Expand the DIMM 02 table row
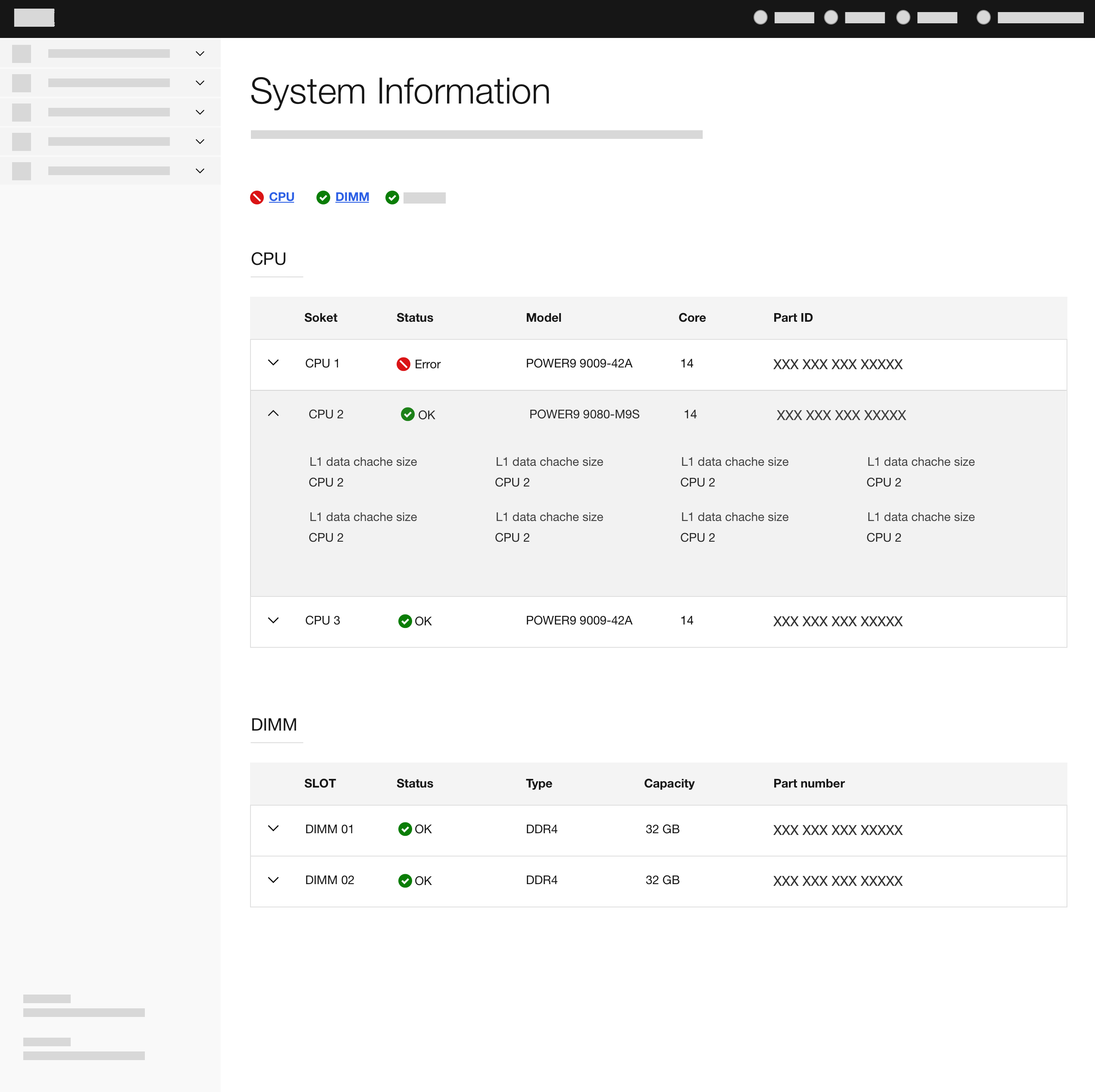The width and height of the screenshot is (1095, 1092). [x=274, y=880]
